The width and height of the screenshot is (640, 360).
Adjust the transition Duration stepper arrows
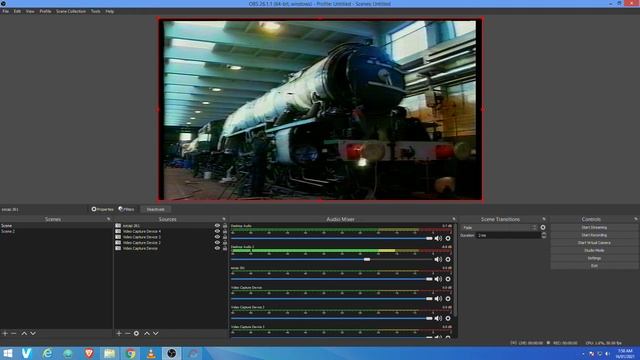click(544, 236)
